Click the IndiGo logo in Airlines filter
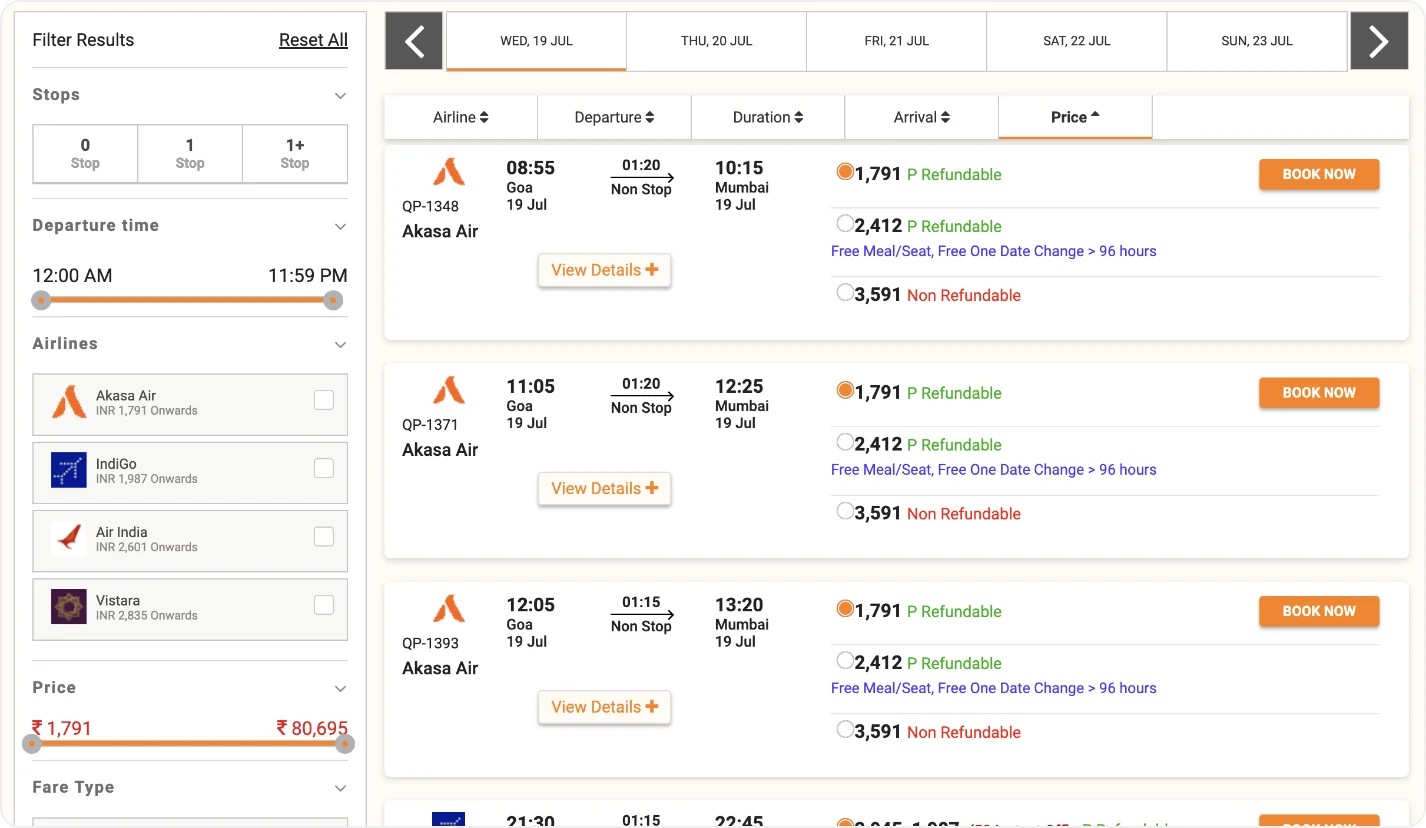1426x828 pixels. point(69,471)
